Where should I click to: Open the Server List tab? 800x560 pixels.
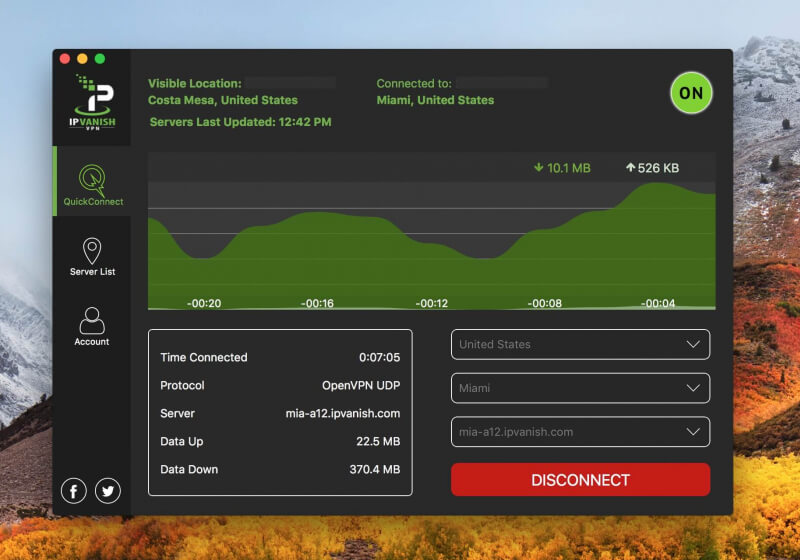92,257
